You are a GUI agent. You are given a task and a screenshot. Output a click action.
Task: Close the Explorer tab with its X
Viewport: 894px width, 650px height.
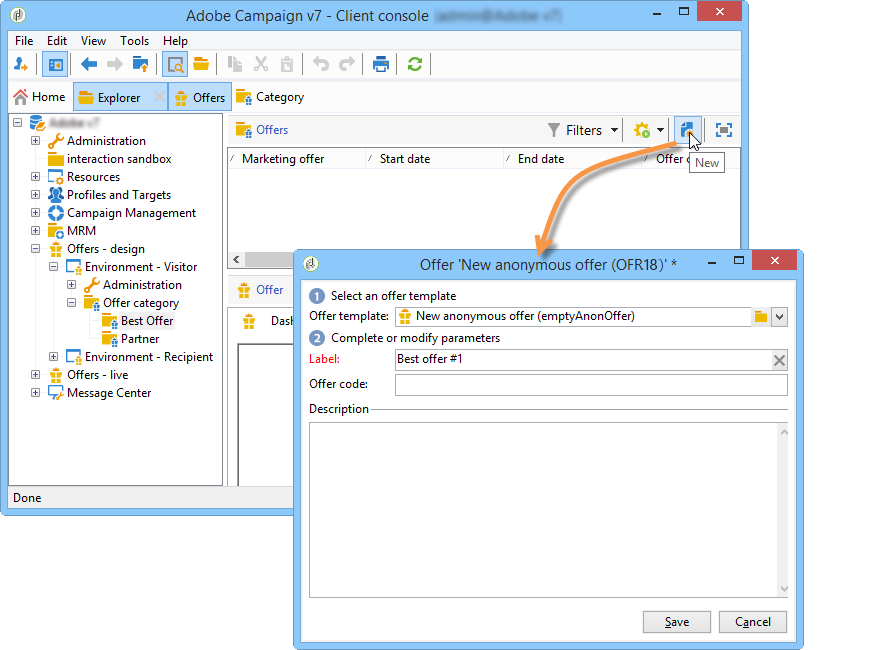pyautogui.click(x=159, y=97)
